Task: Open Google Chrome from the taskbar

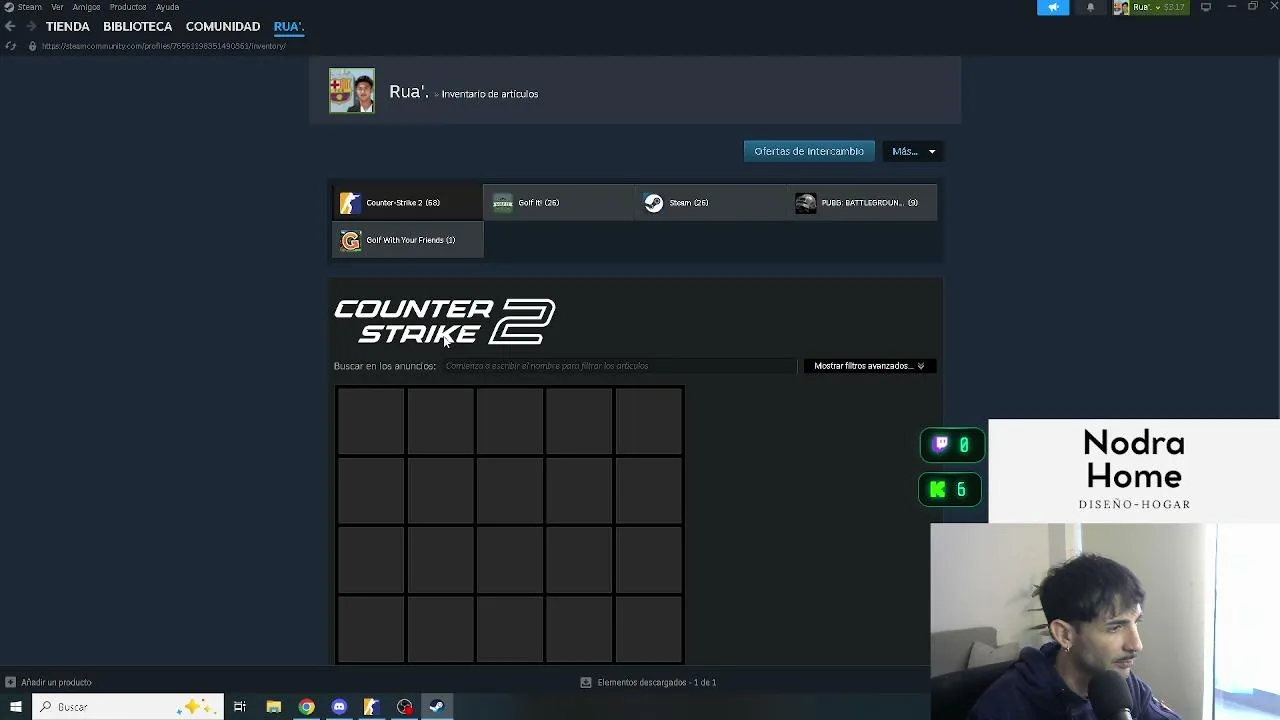Action: tap(306, 707)
